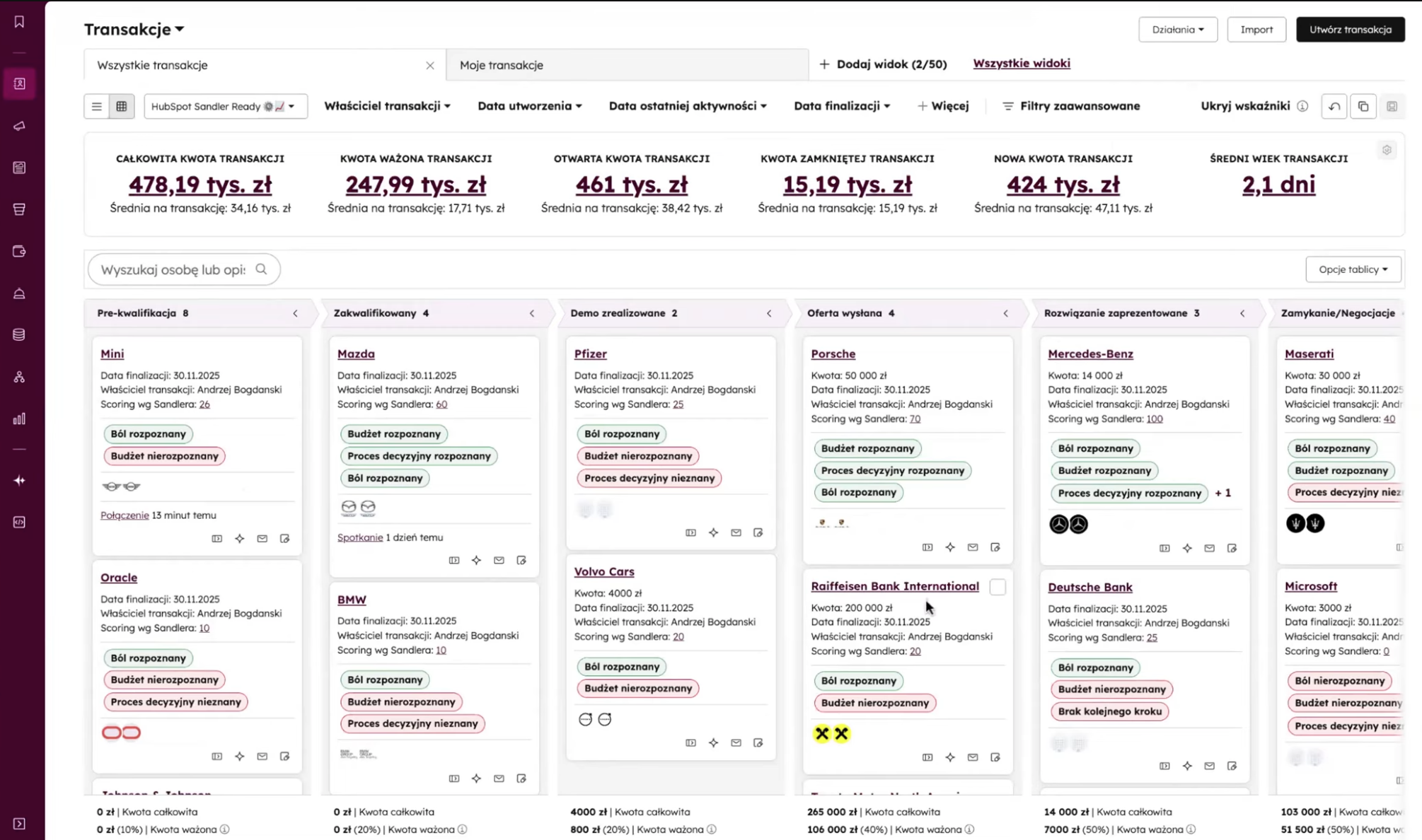Switch to list view using the list toggle
Image resolution: width=1422 pixels, height=840 pixels.
click(97, 106)
